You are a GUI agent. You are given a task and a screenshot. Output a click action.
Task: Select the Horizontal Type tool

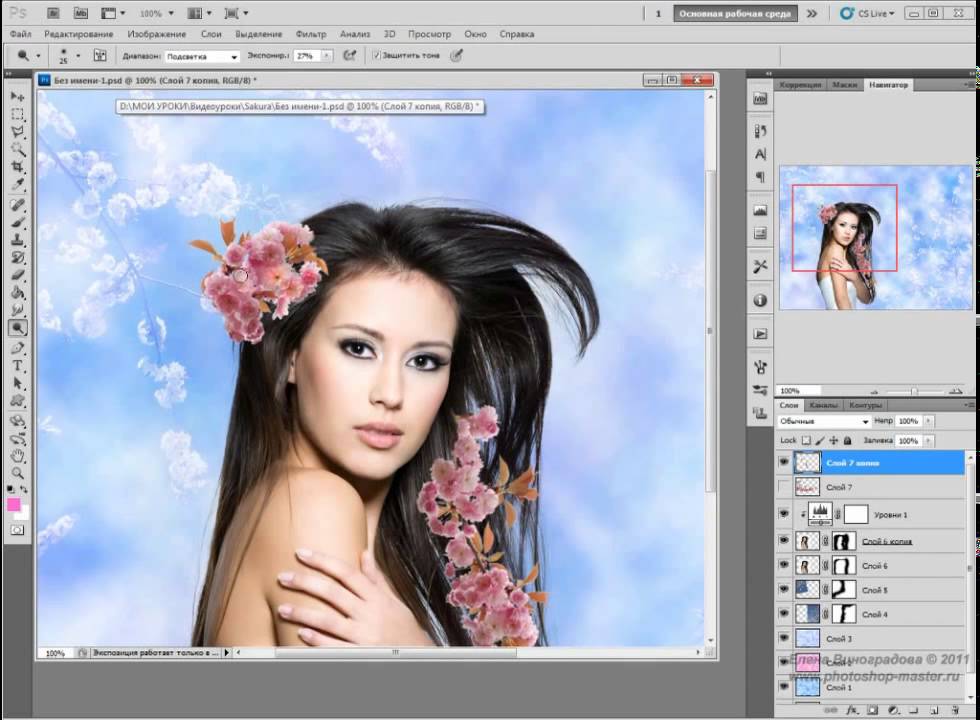[x=18, y=366]
